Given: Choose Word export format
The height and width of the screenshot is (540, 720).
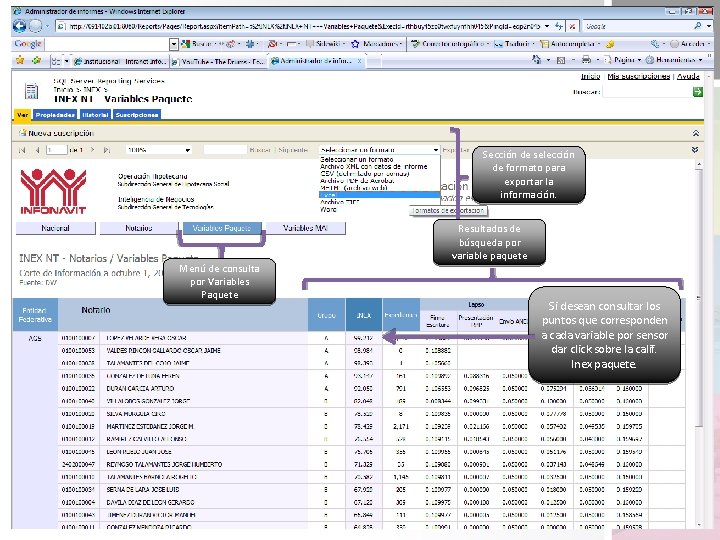Looking at the screenshot, I should (x=328, y=209).
